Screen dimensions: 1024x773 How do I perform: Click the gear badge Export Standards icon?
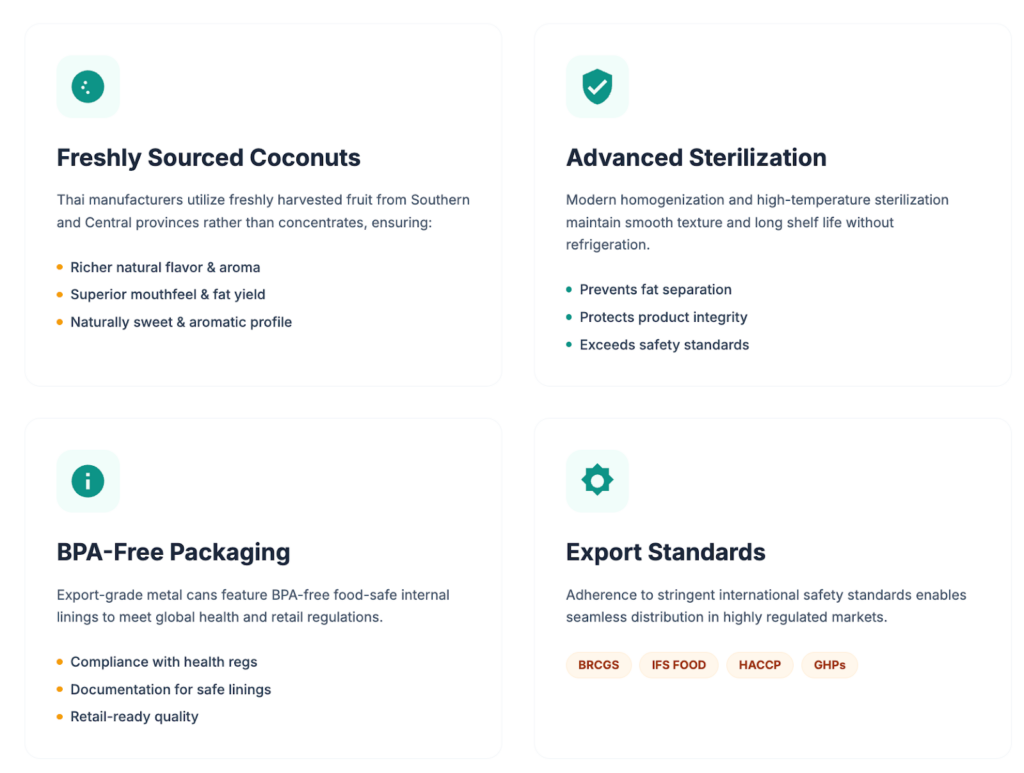pos(597,481)
